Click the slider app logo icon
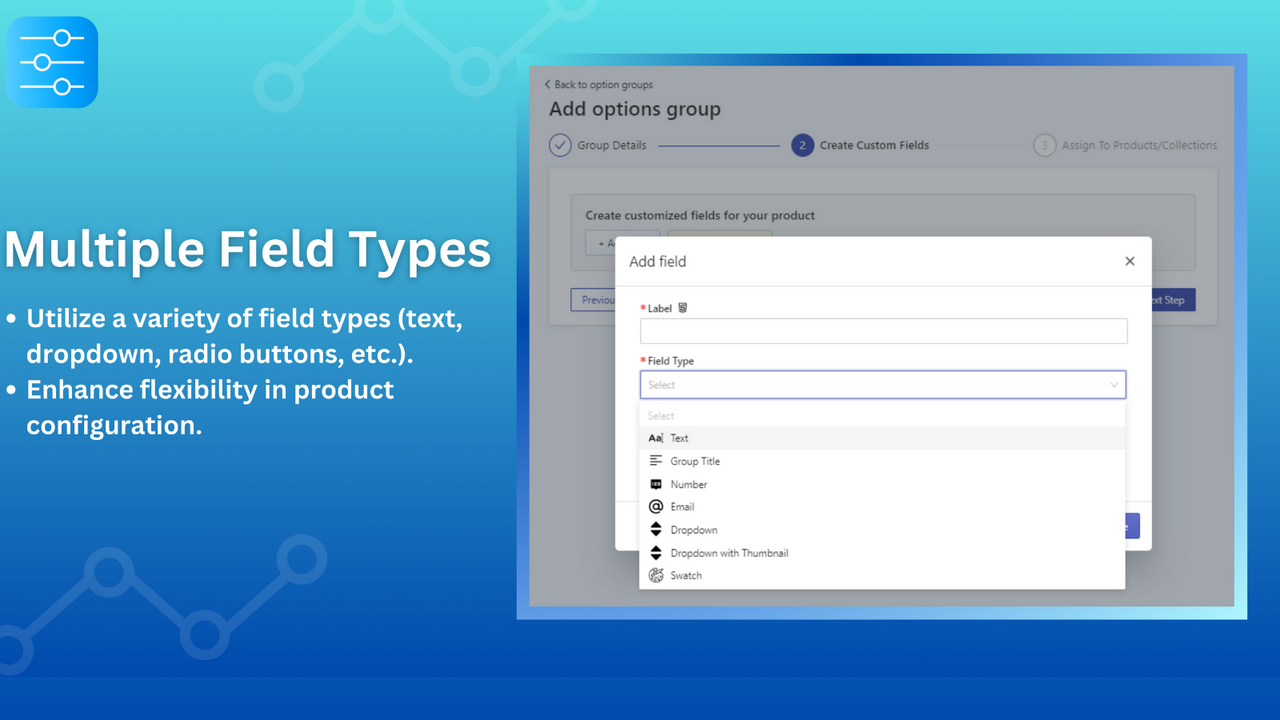 [x=53, y=62]
